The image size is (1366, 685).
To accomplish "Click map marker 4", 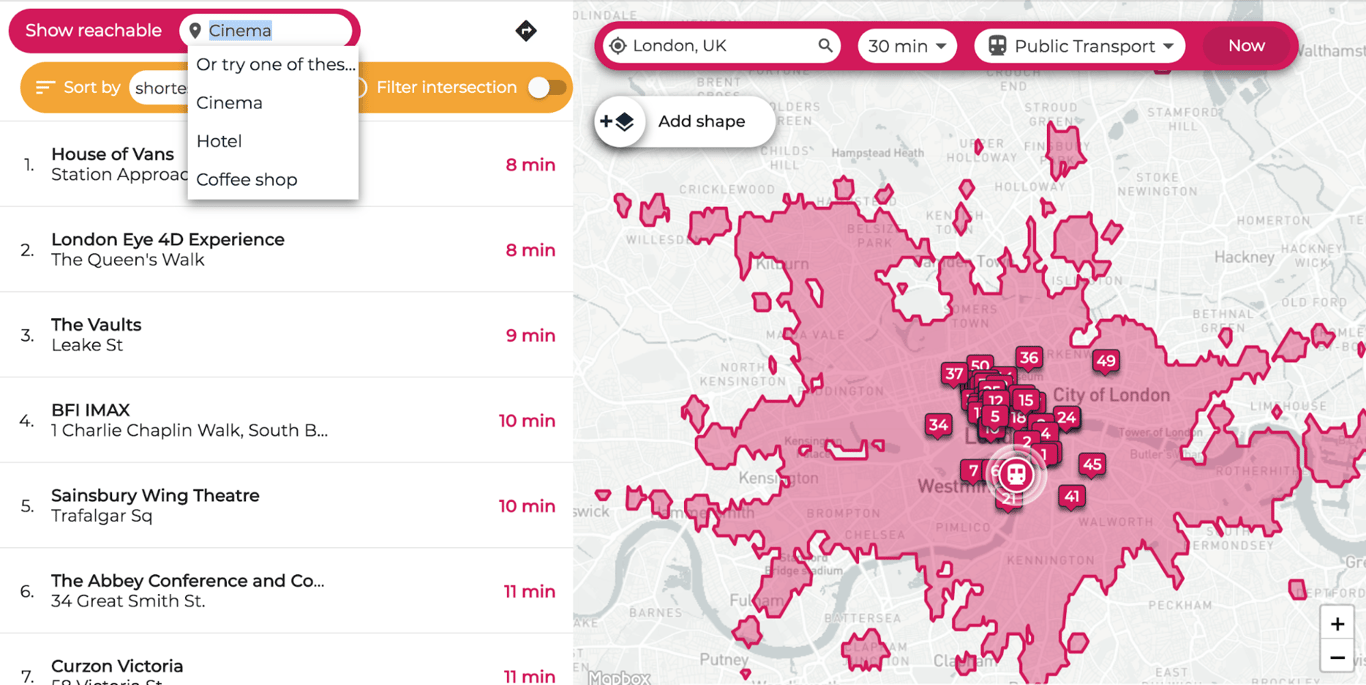I will pos(1045,433).
